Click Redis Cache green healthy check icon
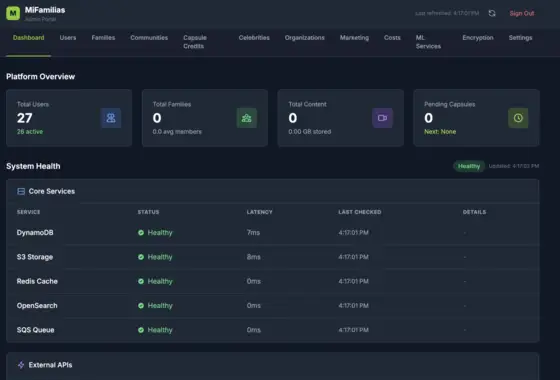 (141, 281)
